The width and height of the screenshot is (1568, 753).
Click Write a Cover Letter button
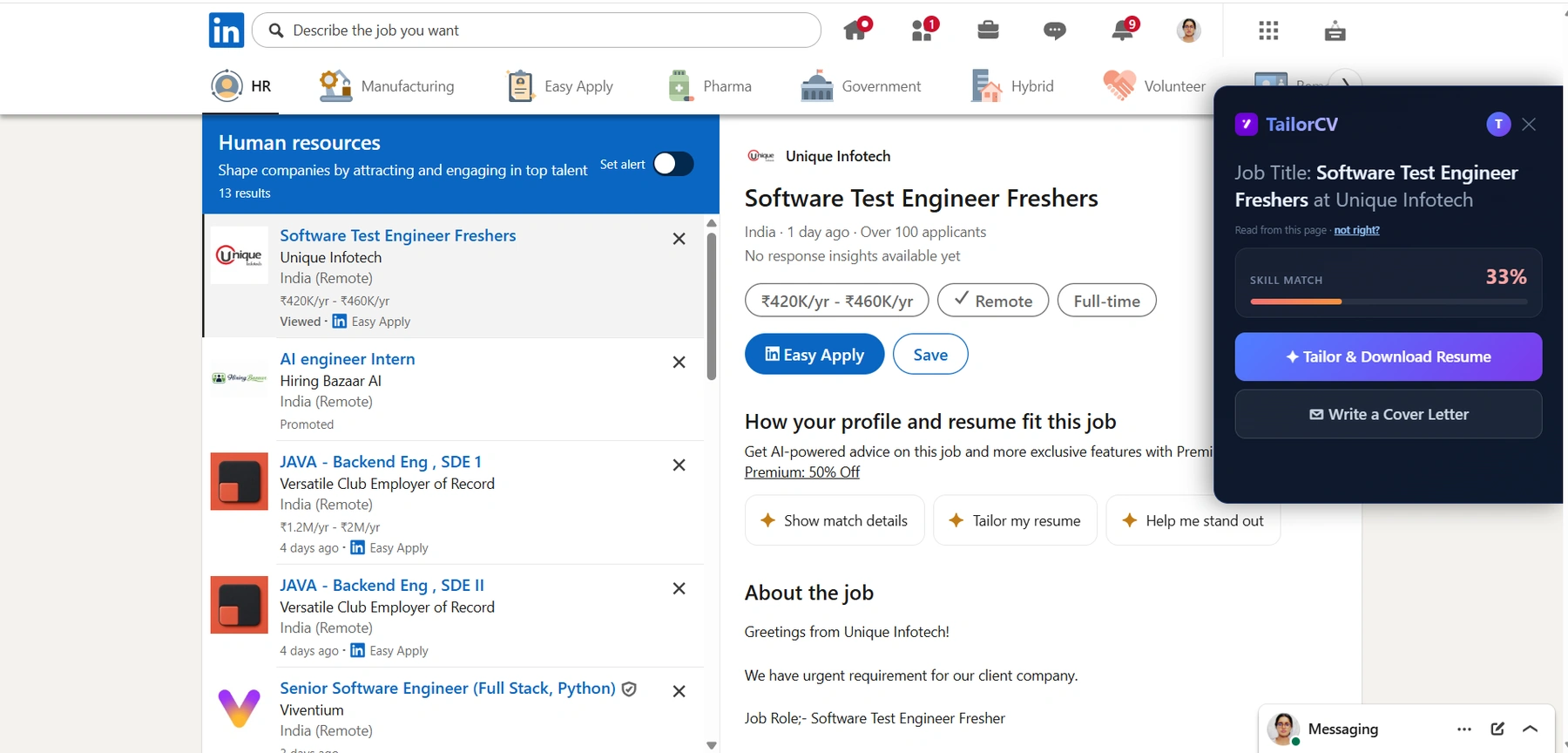coord(1389,415)
